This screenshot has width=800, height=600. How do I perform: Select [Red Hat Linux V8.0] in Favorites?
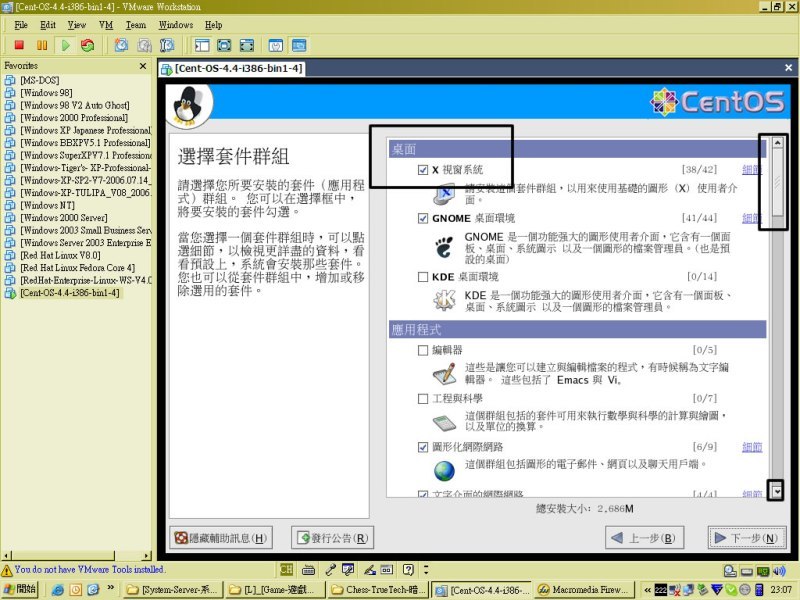point(60,256)
